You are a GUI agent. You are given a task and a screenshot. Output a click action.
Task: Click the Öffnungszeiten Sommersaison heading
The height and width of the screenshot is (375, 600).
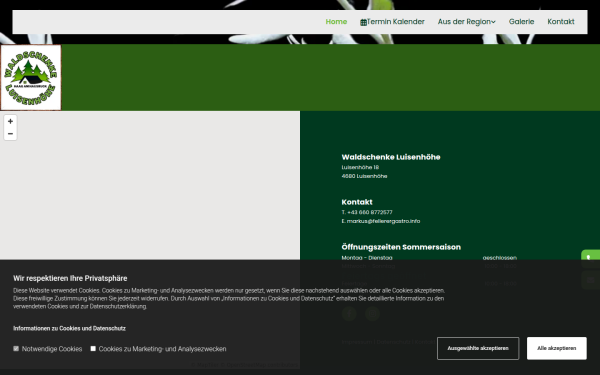tap(401, 247)
